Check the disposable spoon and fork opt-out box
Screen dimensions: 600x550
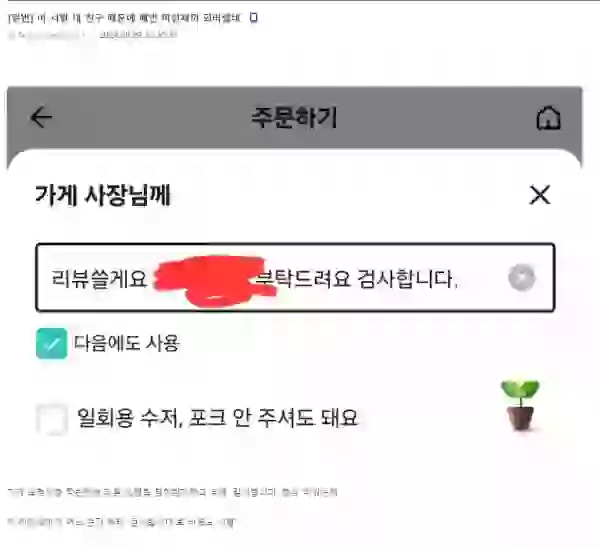click(52, 418)
